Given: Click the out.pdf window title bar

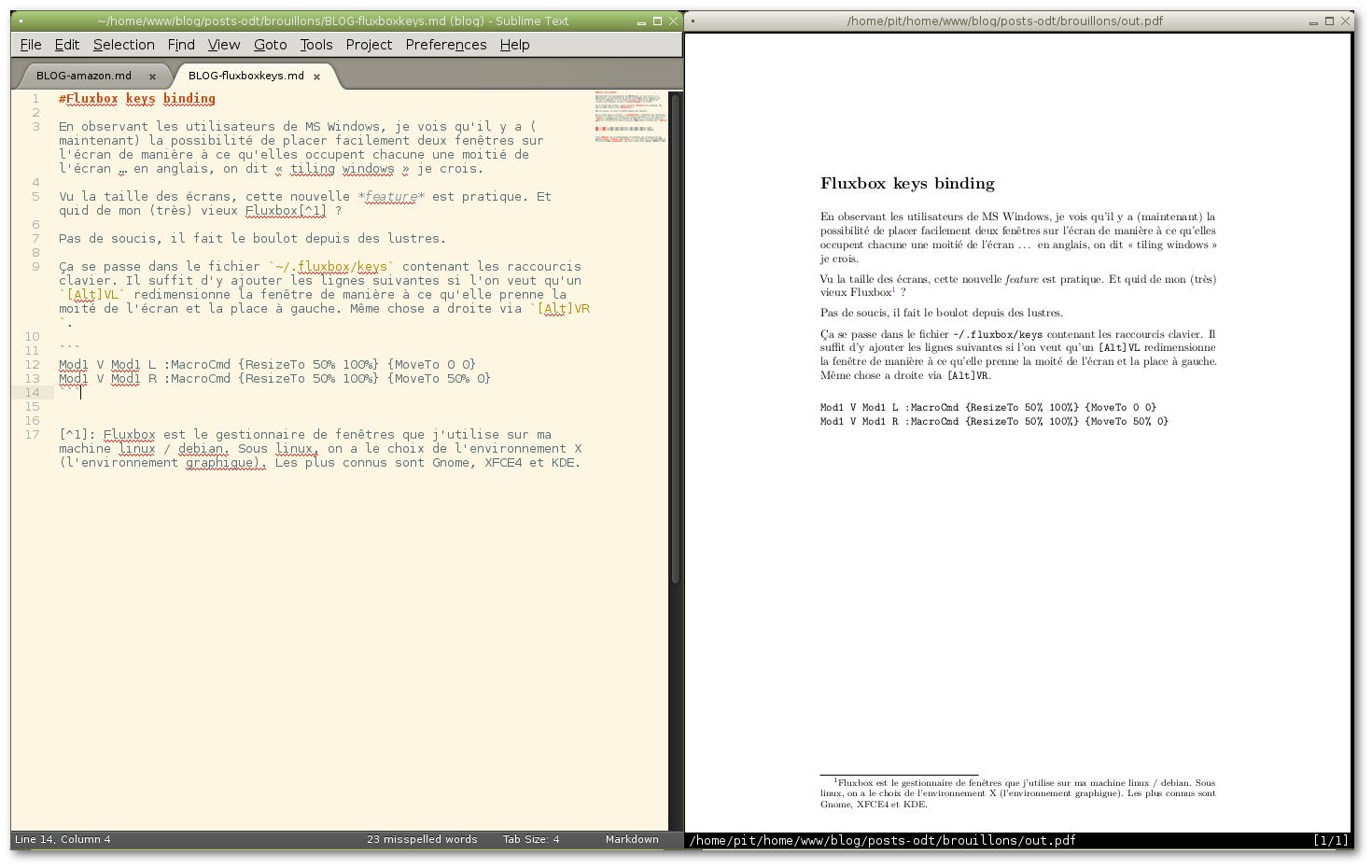Looking at the screenshot, I should coord(1005,21).
